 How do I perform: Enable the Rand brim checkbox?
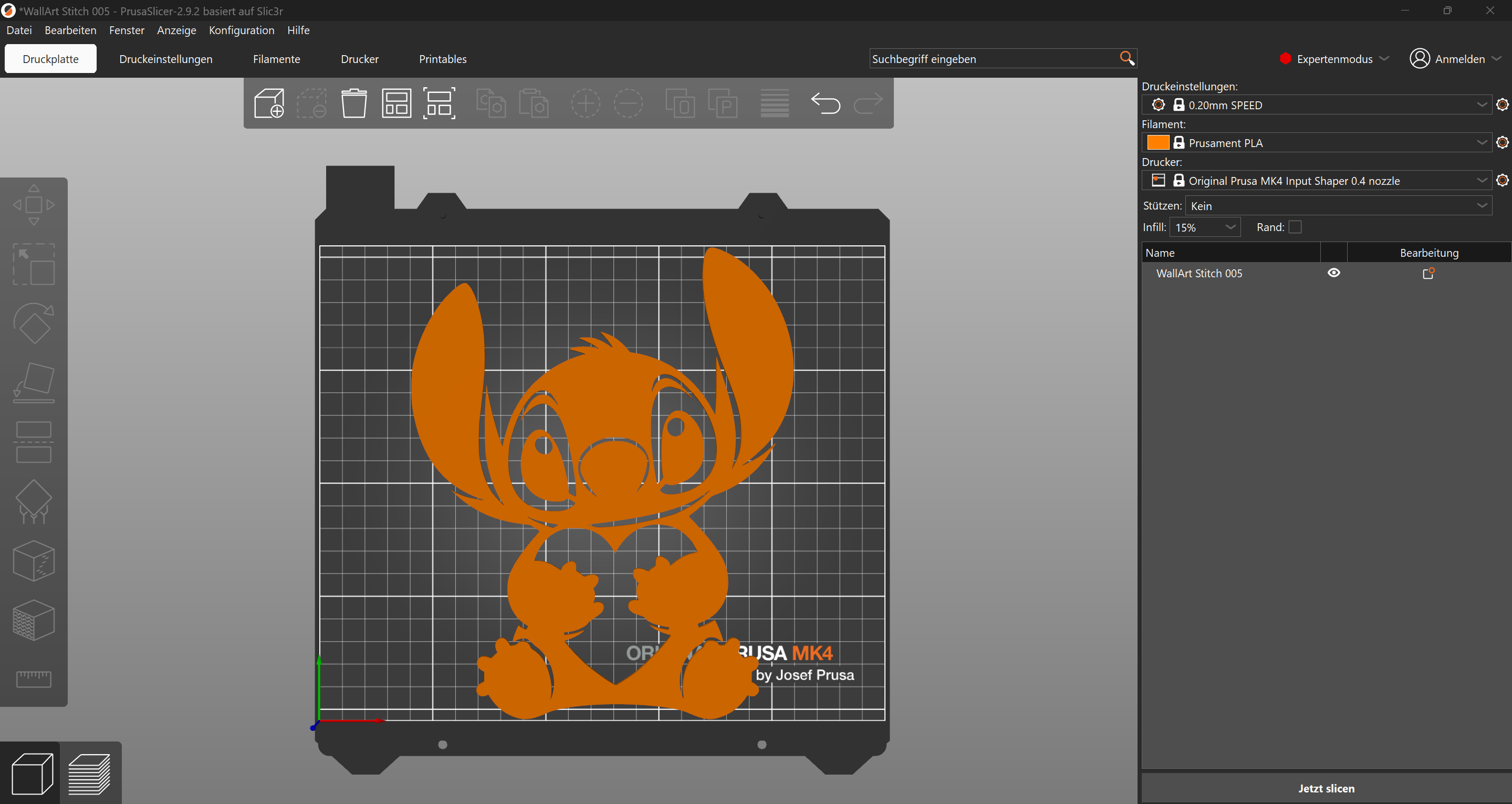tap(1295, 227)
